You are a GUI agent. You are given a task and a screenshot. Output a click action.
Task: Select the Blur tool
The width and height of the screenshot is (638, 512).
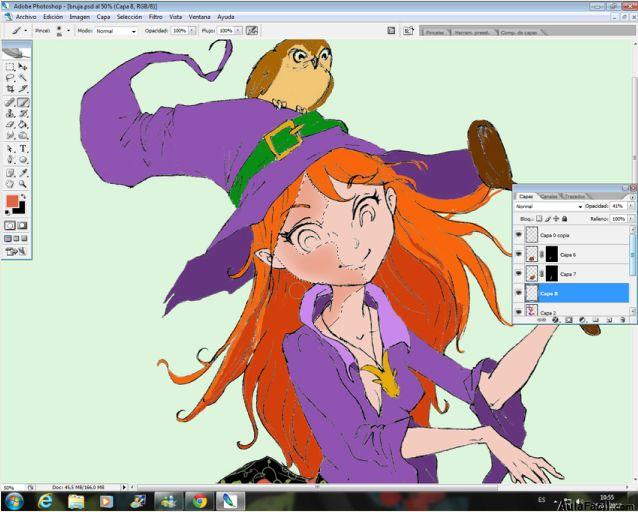click(x=10, y=135)
